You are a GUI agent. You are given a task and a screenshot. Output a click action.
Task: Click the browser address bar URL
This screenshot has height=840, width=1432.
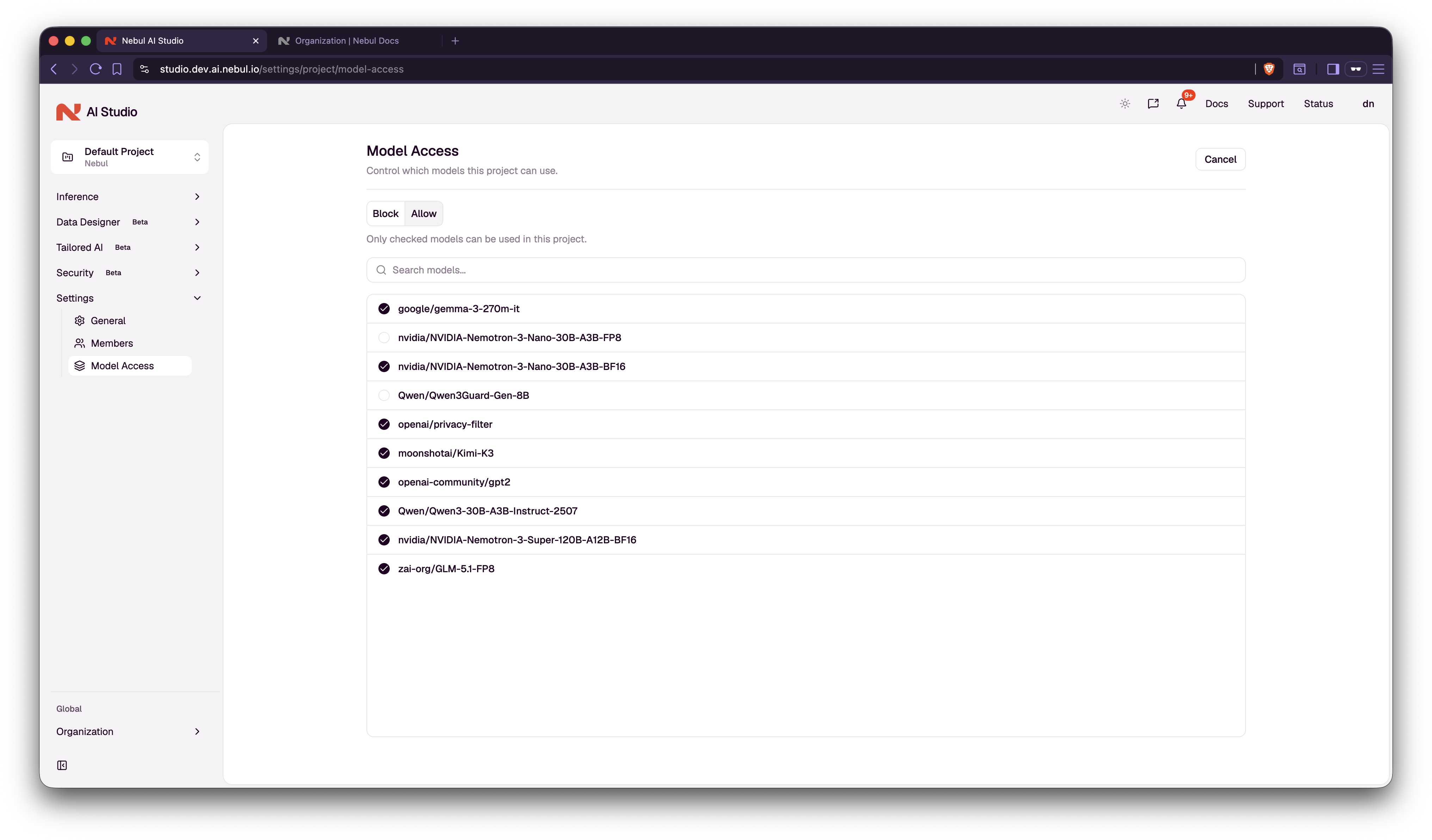click(x=281, y=69)
